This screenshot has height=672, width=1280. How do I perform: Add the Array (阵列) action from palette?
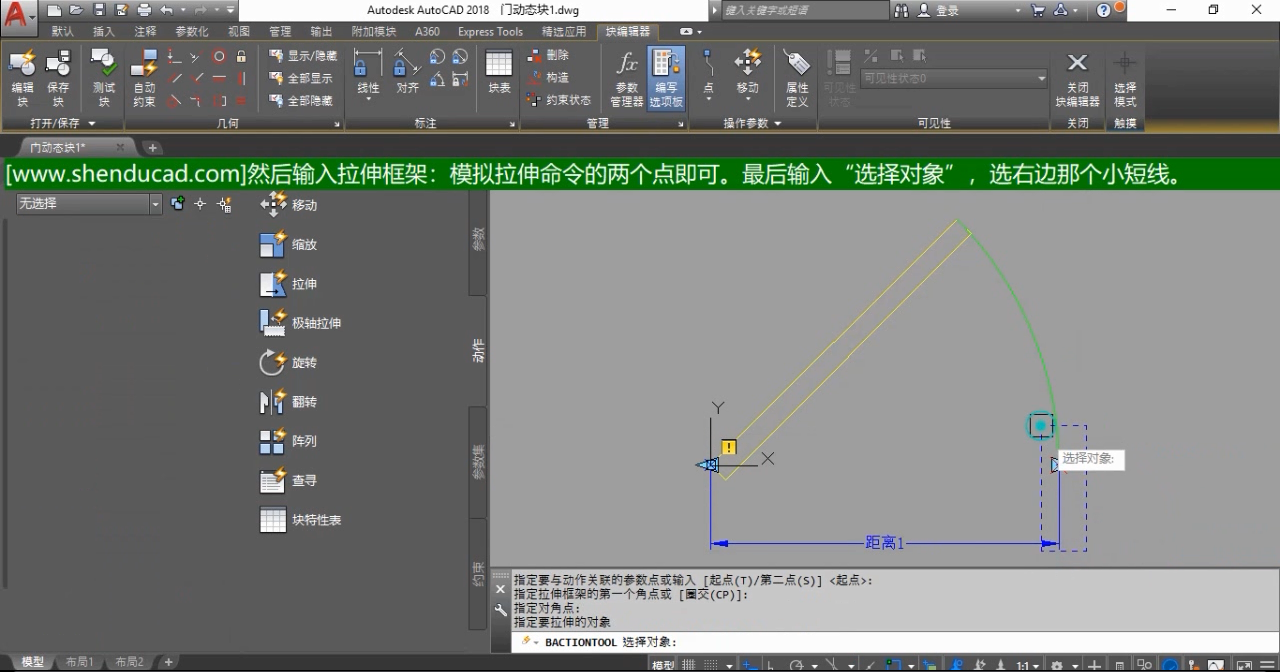[x=289, y=441]
